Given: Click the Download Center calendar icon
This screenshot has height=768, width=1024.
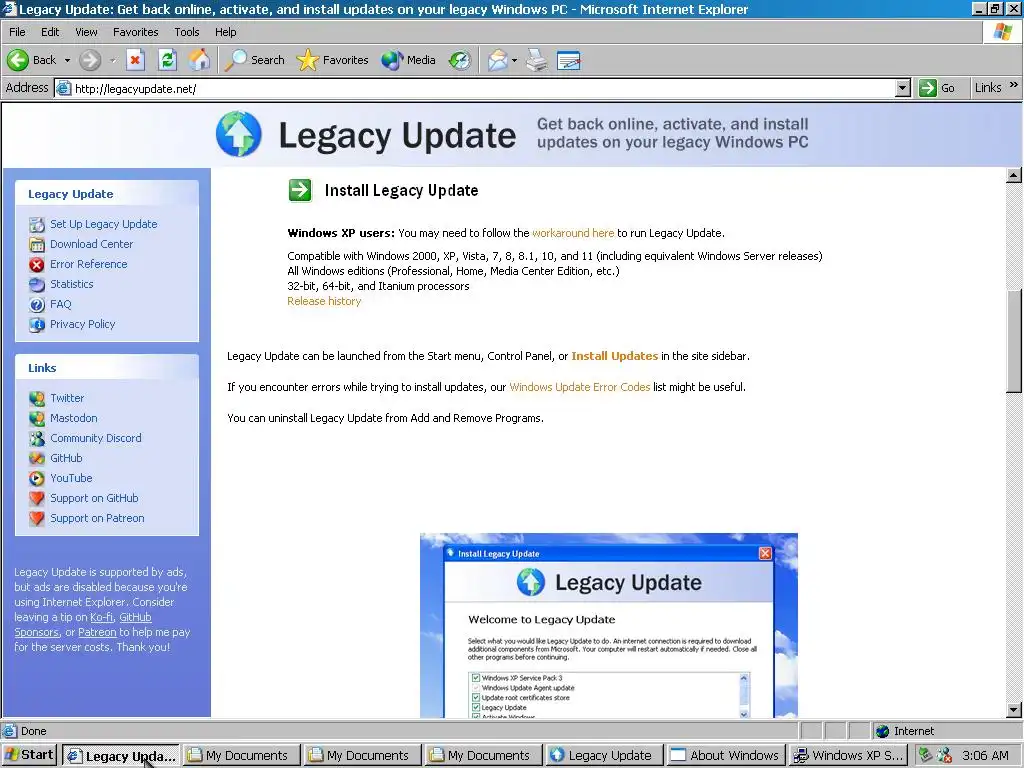Looking at the screenshot, I should point(37,245).
